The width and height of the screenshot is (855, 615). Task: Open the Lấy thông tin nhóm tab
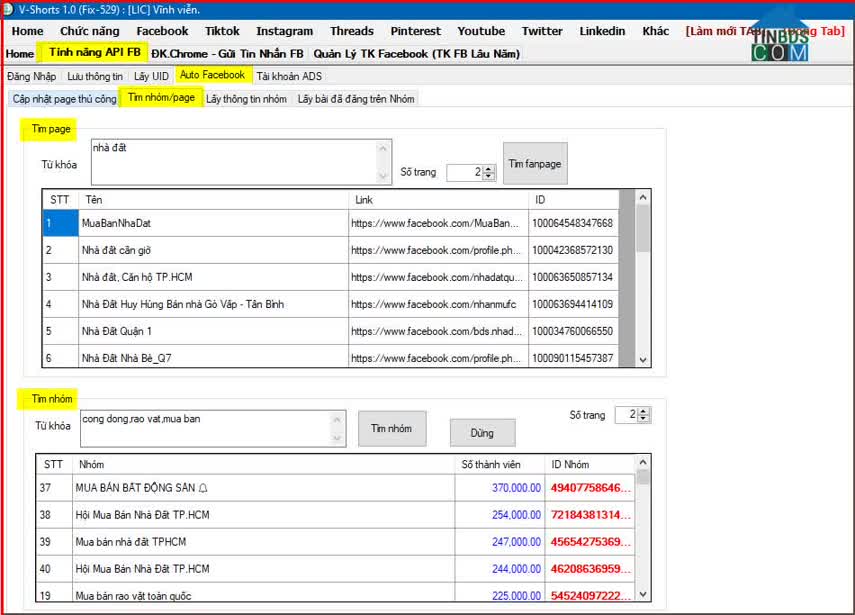[246, 99]
